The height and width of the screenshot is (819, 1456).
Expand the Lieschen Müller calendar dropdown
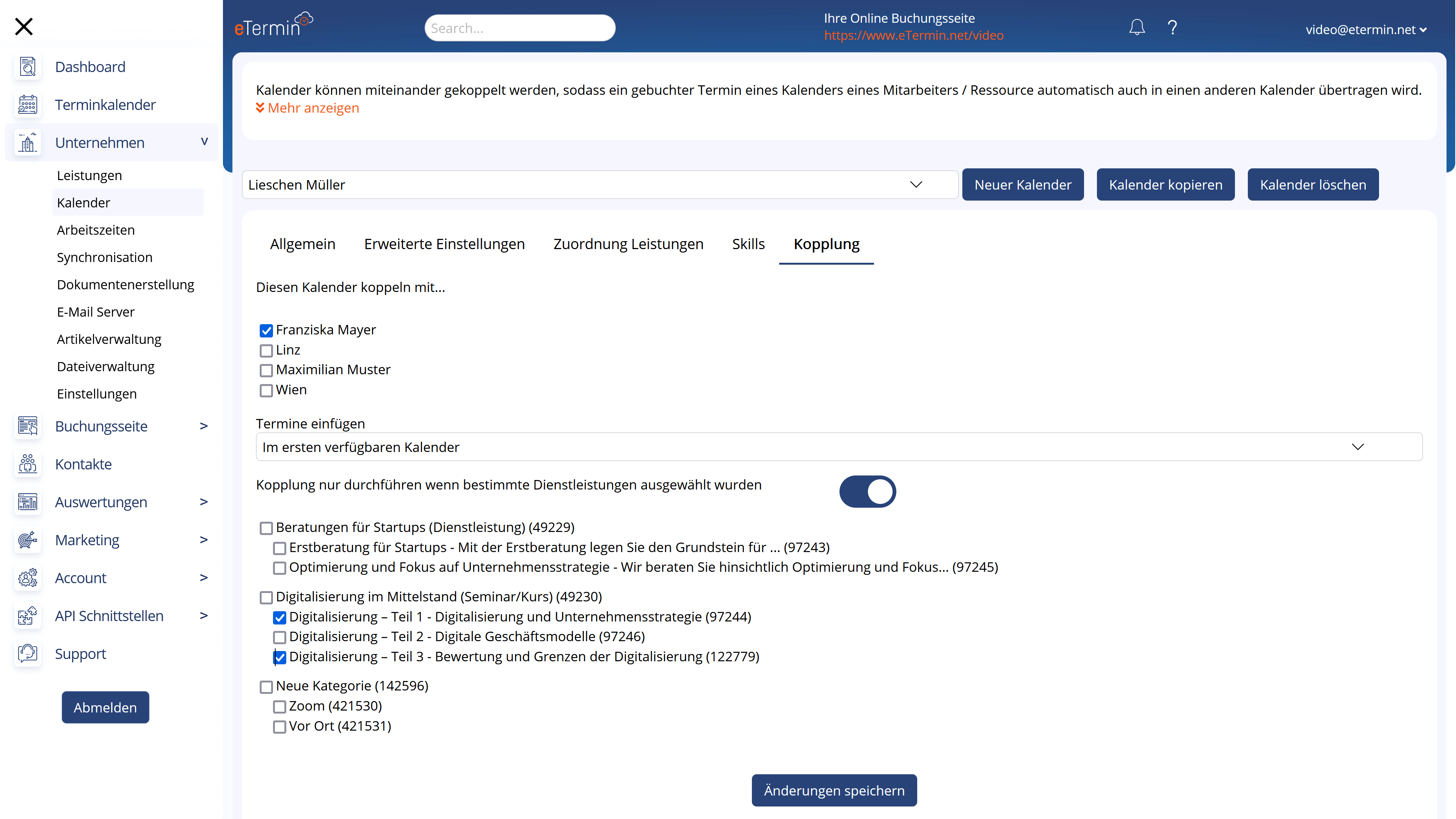(x=916, y=184)
